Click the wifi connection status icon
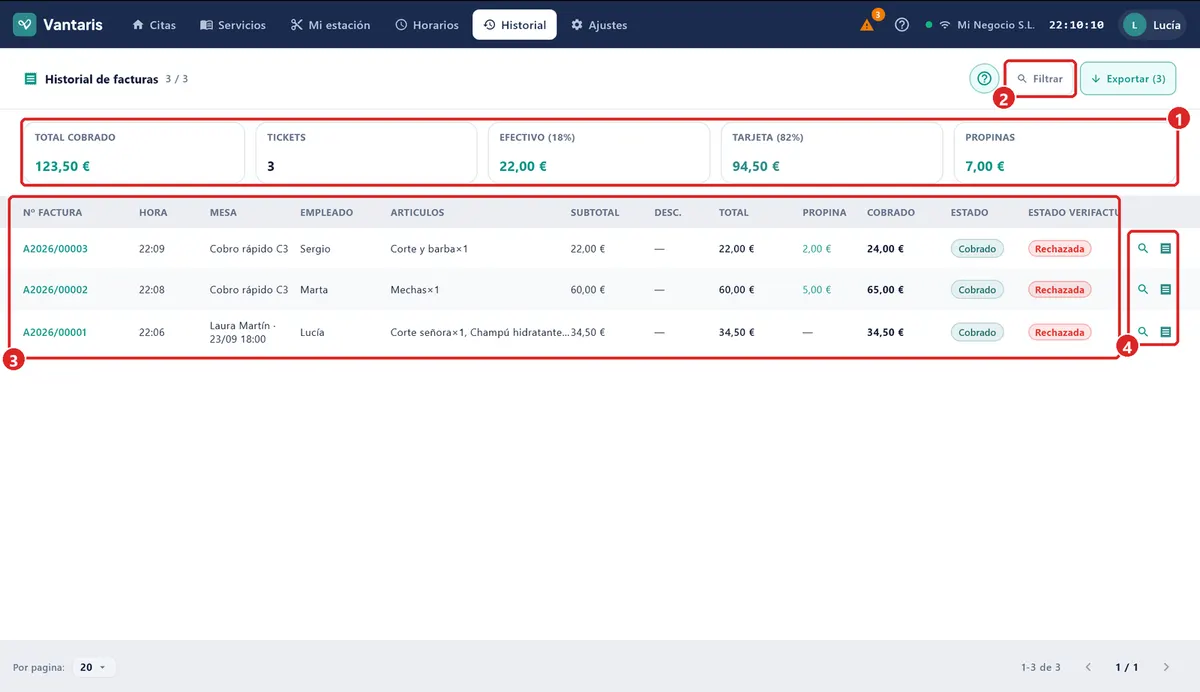 click(944, 25)
